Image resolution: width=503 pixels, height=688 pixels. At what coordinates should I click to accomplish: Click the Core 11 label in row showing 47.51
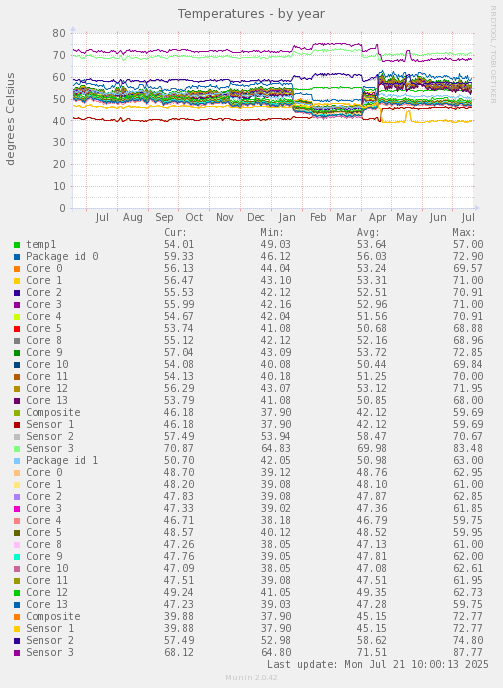click(x=47, y=580)
